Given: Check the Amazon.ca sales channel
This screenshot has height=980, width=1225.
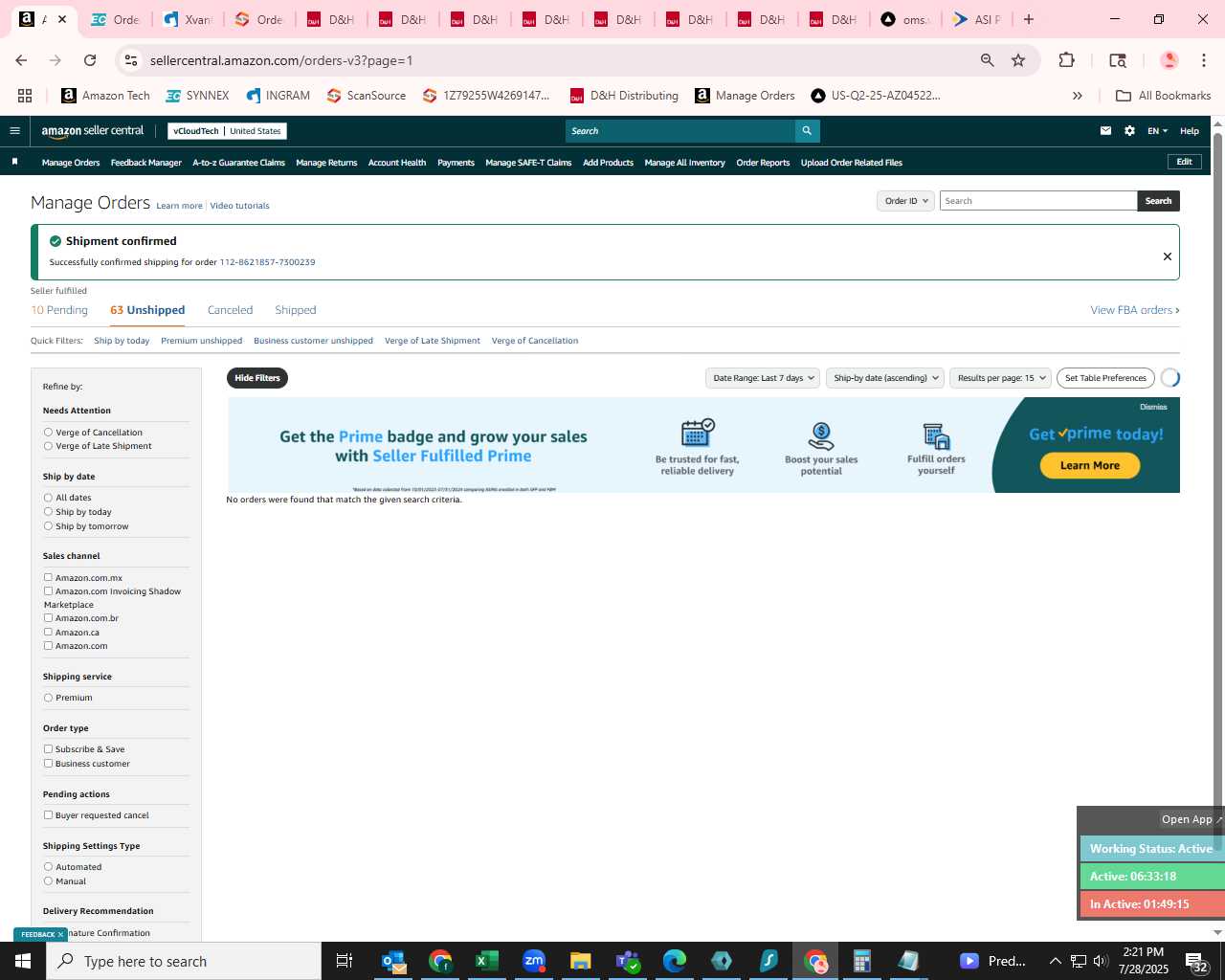Looking at the screenshot, I should (x=48, y=632).
